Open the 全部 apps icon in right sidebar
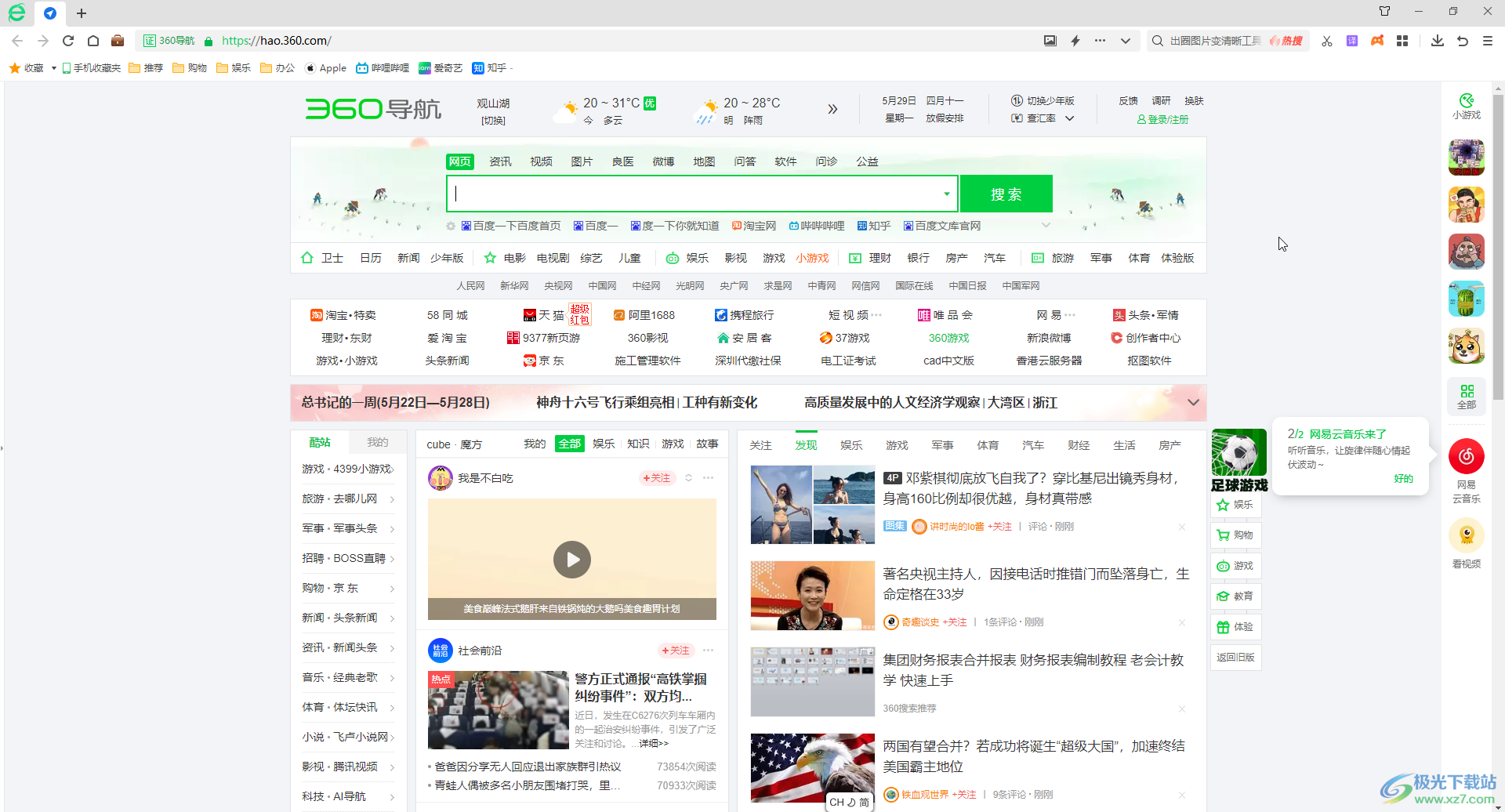The height and width of the screenshot is (812, 1505). coord(1467,397)
